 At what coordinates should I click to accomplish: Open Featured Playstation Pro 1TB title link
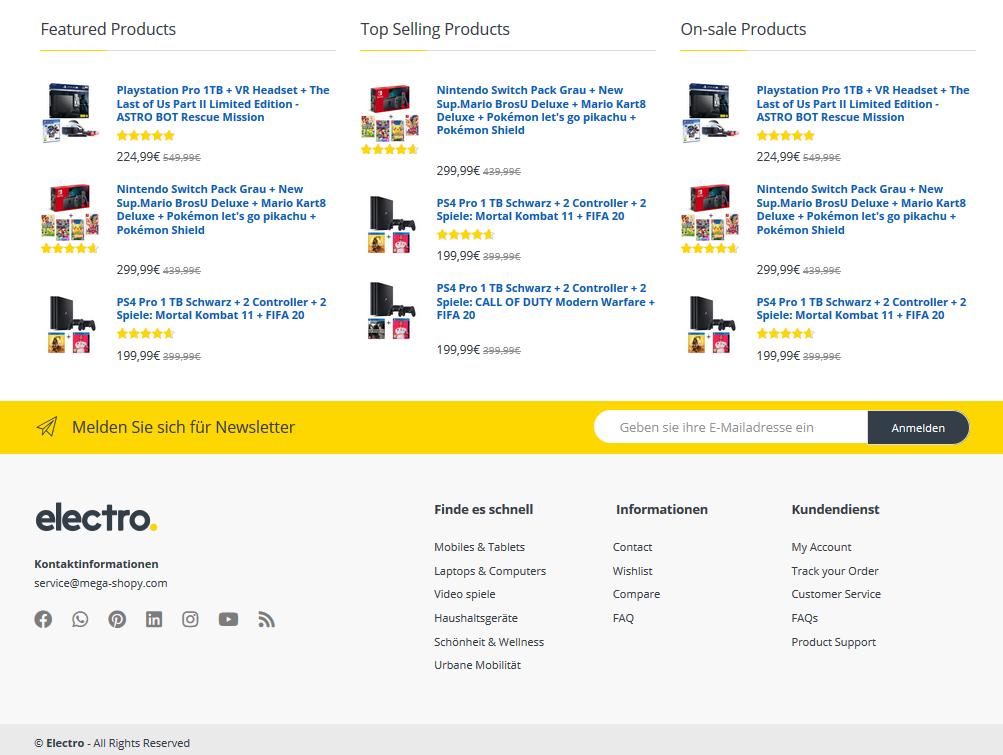tap(223, 104)
